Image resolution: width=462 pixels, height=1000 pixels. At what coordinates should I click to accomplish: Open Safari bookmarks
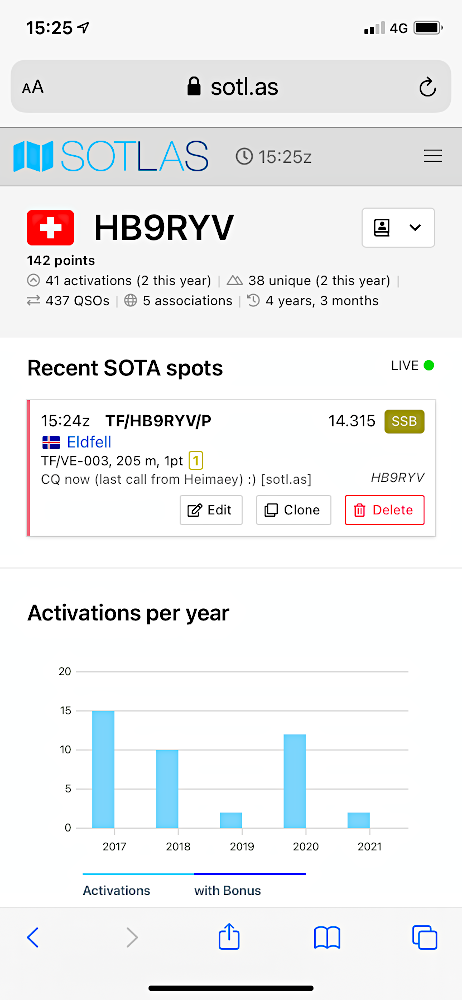click(327, 938)
